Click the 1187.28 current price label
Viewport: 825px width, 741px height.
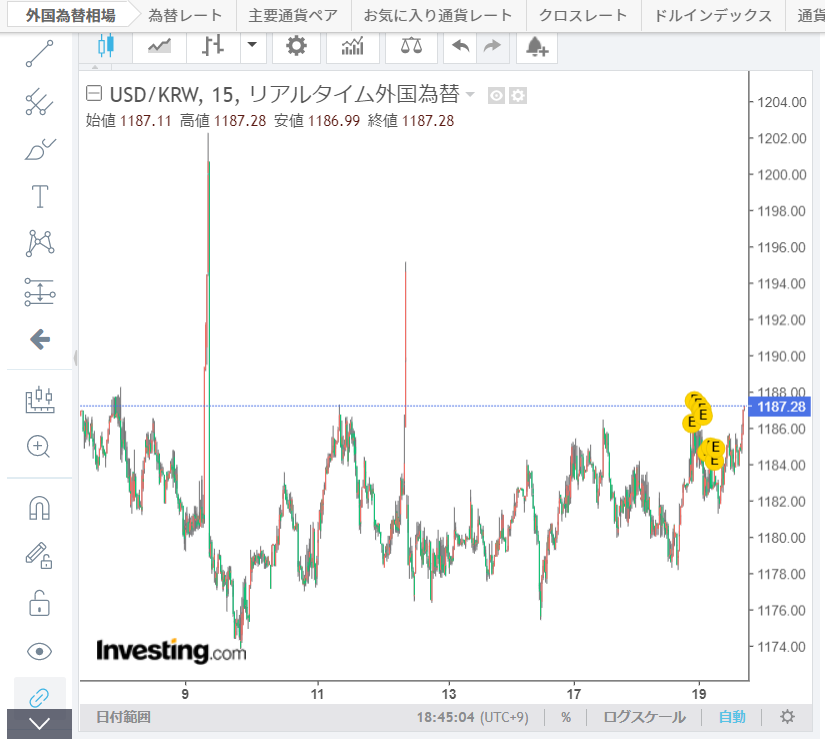click(x=782, y=407)
